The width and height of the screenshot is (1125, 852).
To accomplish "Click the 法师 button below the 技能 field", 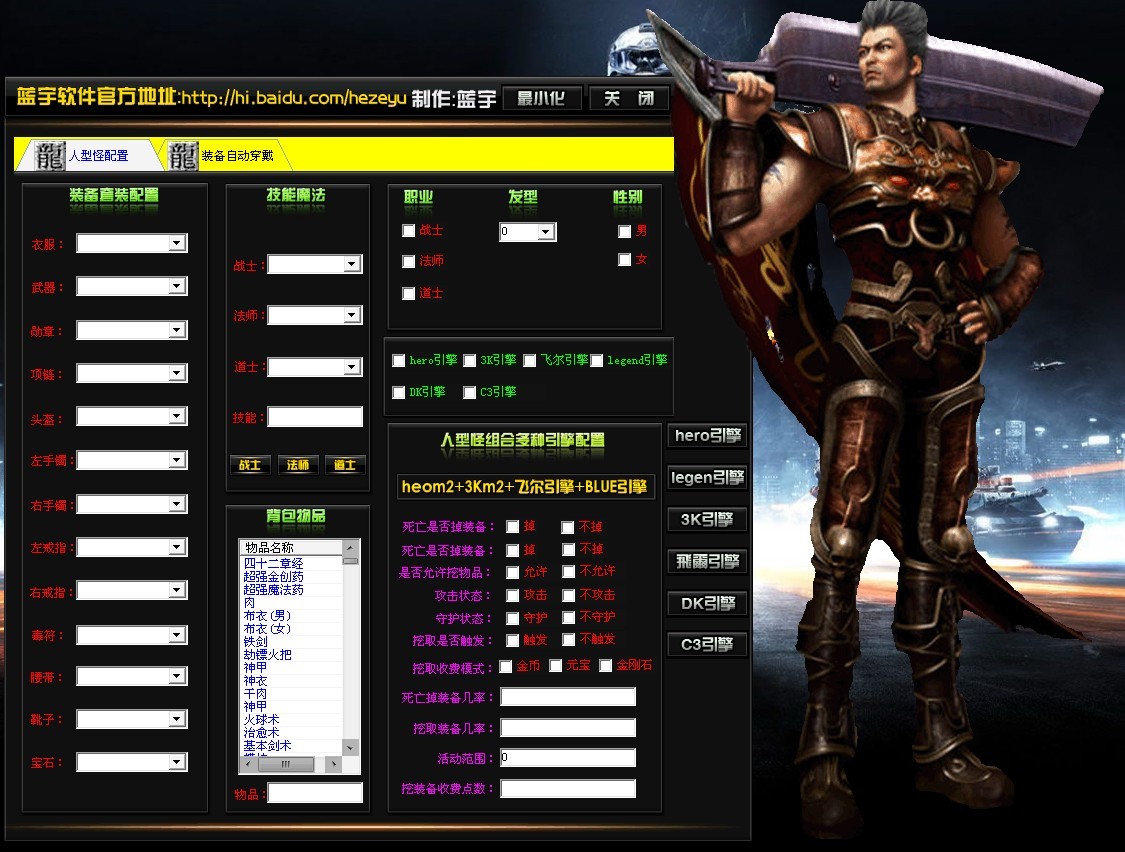I will [298, 465].
